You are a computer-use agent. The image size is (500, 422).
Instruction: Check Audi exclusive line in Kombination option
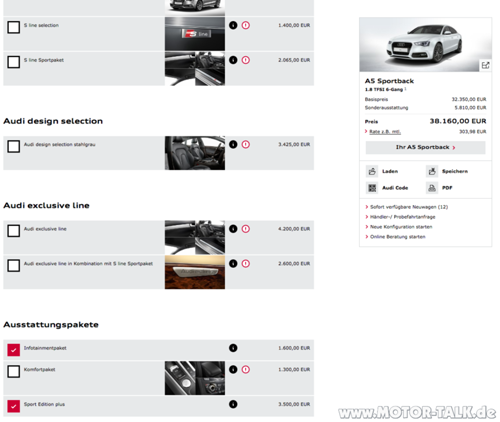point(14,266)
